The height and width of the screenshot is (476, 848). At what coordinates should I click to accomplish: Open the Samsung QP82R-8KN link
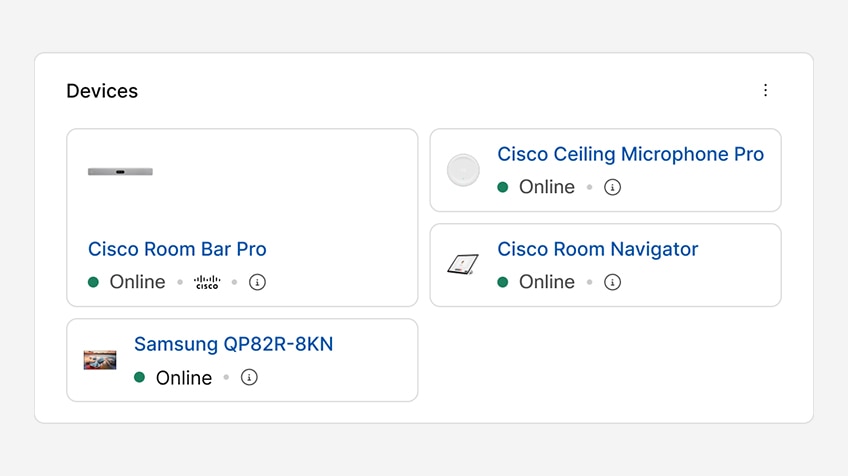click(234, 344)
